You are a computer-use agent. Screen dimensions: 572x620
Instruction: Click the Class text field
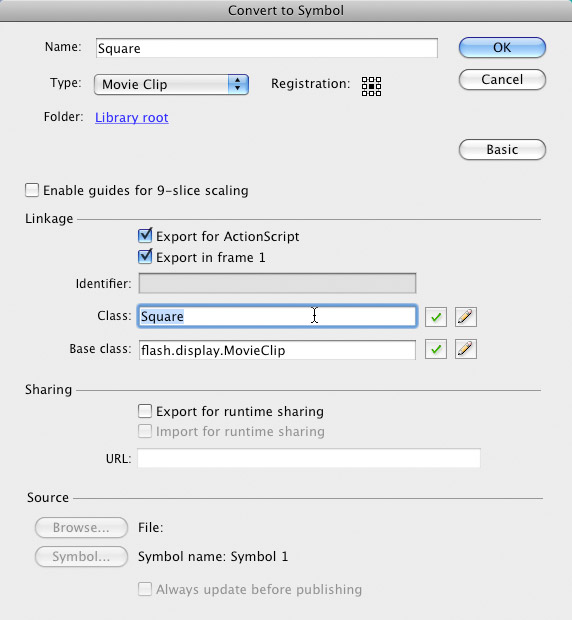[x=277, y=316]
